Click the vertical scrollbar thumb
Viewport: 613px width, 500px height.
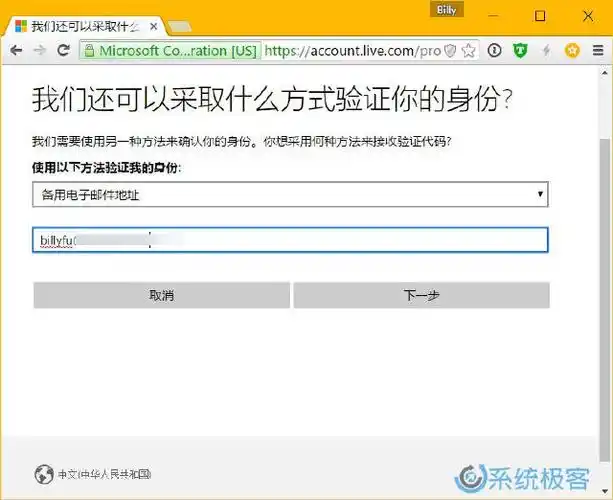tap(605, 300)
